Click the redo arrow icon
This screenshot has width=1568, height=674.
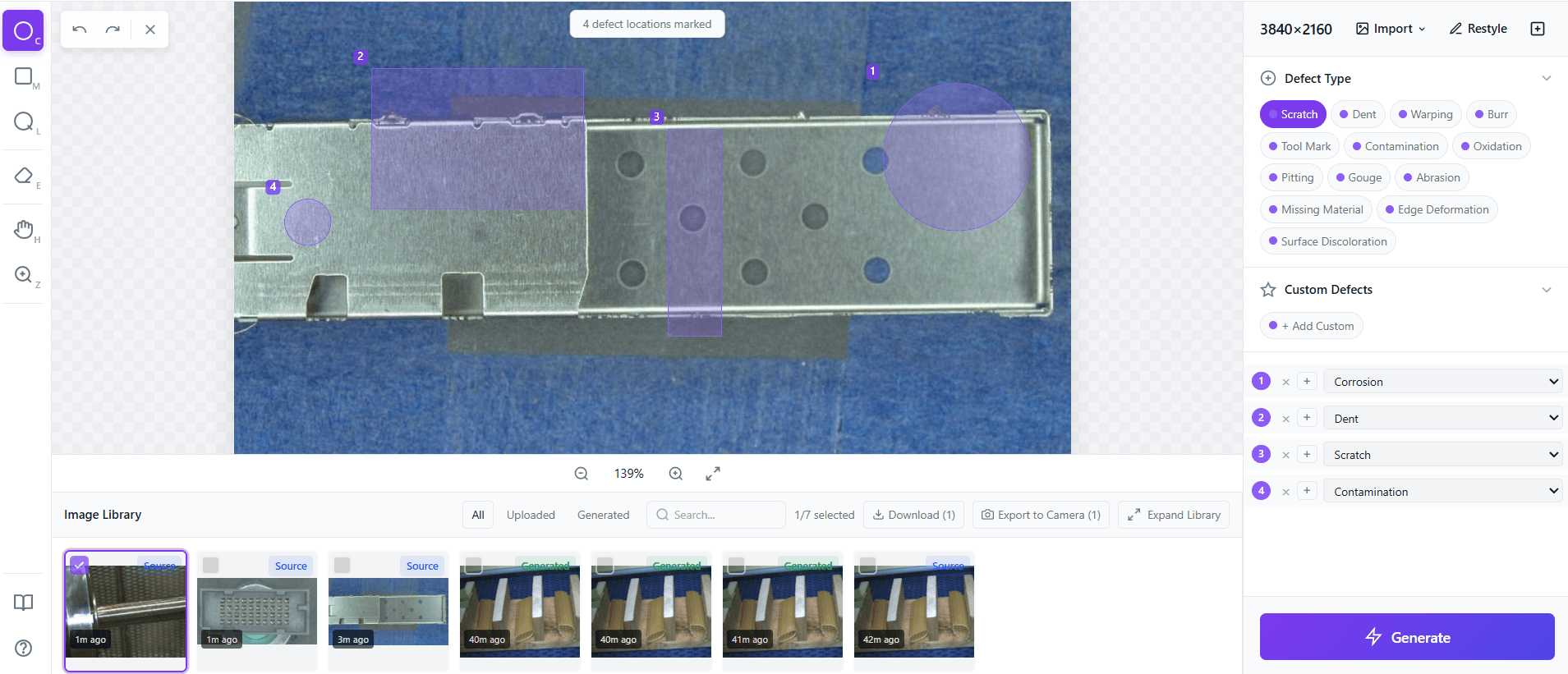click(x=113, y=30)
